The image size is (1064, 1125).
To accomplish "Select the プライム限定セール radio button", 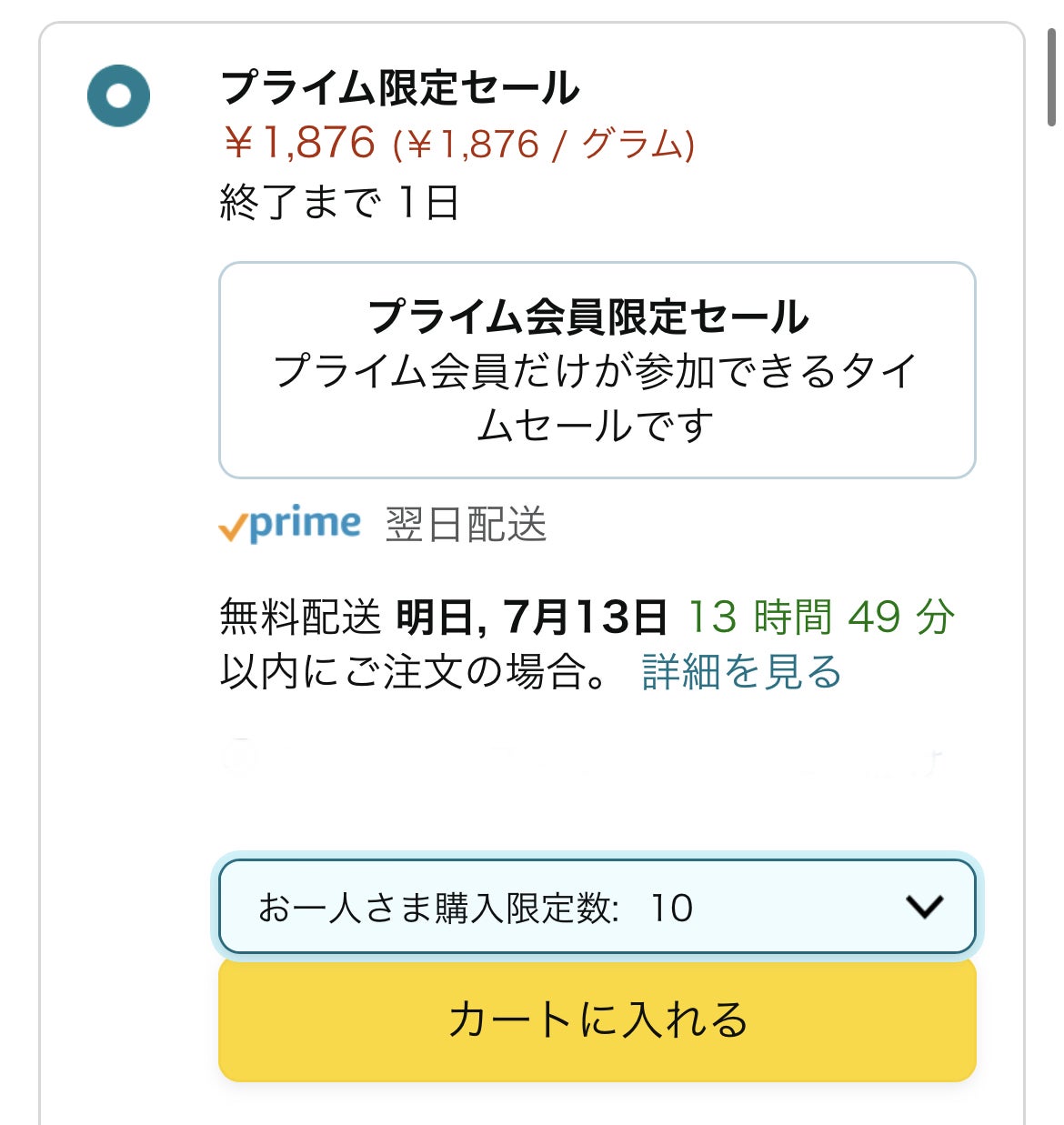I will [118, 95].
